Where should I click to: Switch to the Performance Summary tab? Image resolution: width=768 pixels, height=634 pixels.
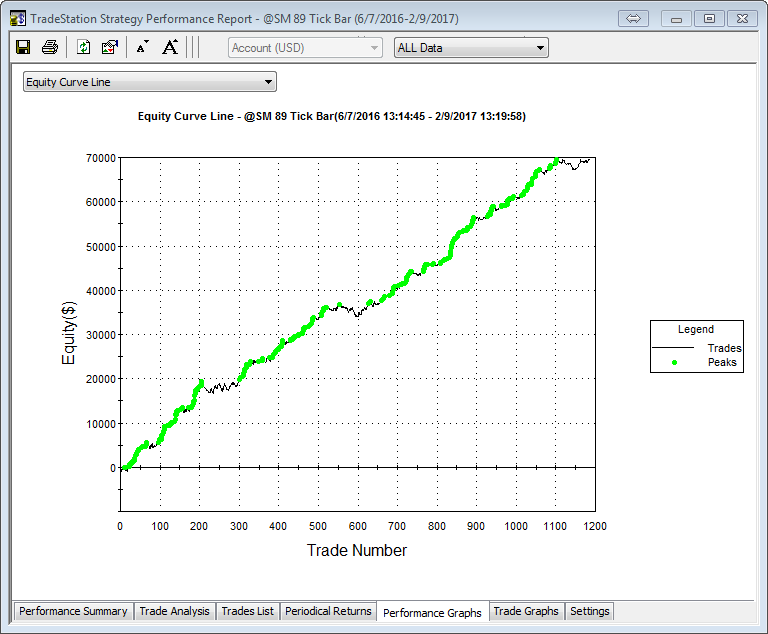tap(73, 611)
